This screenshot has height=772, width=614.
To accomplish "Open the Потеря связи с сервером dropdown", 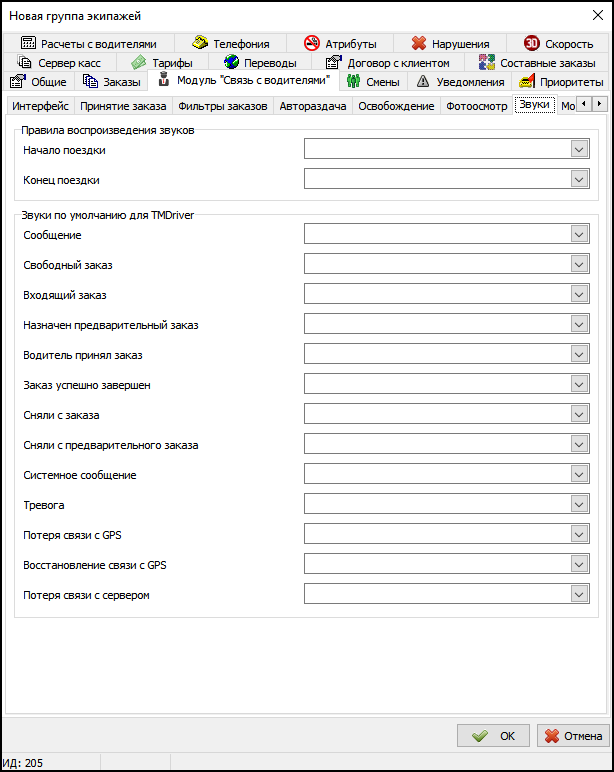I will click(x=579, y=594).
